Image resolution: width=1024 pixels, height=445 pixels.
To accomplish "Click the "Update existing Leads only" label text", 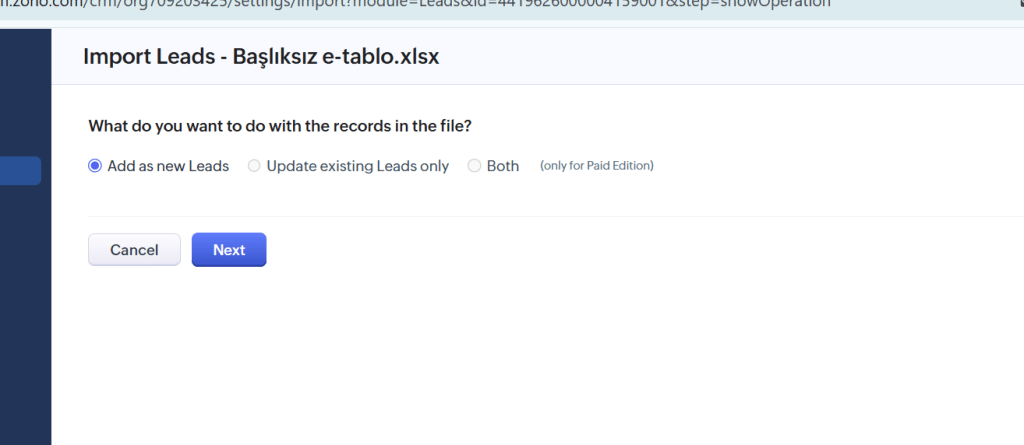I will coord(357,166).
